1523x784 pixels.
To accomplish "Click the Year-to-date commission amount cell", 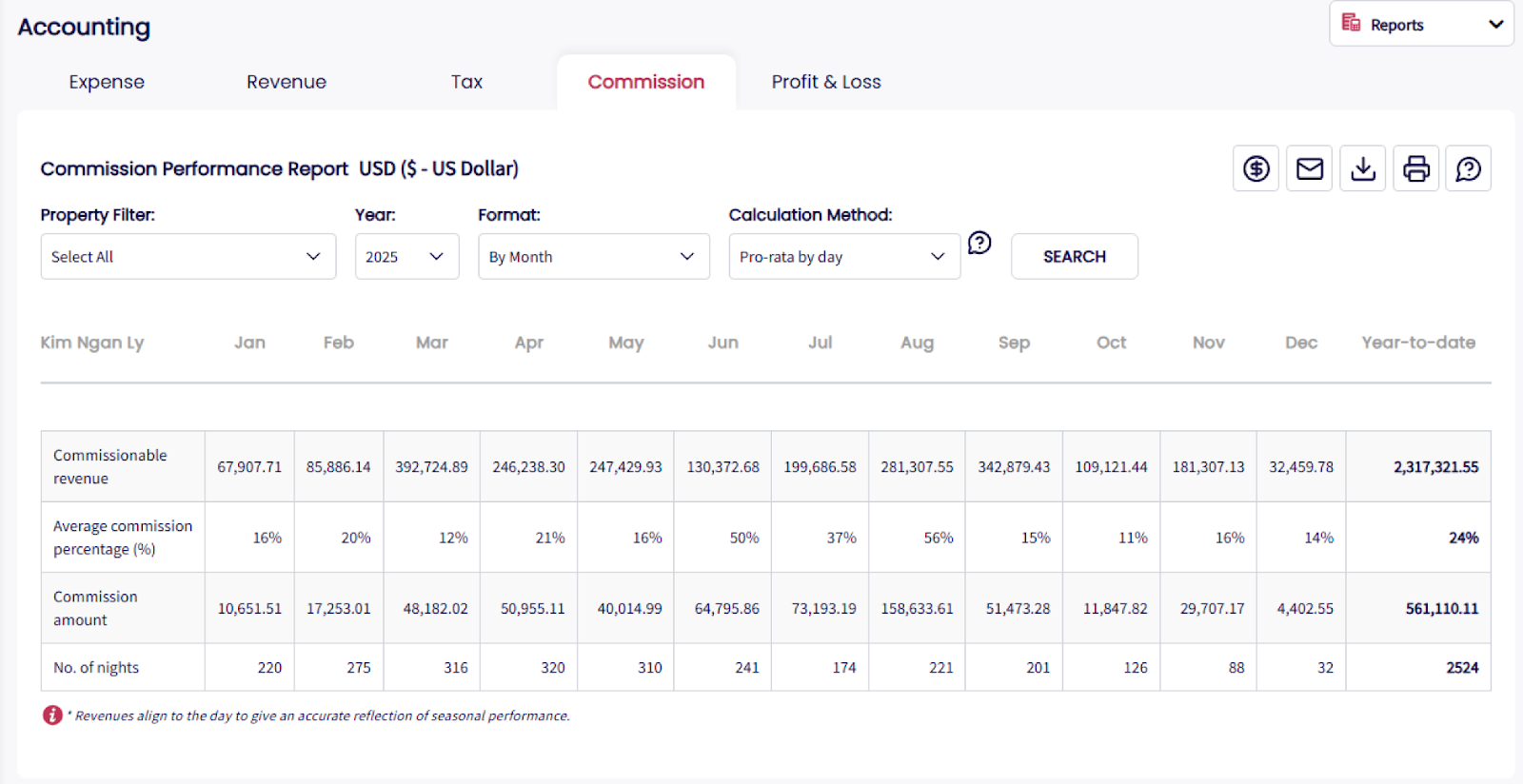I will [x=1441, y=609].
